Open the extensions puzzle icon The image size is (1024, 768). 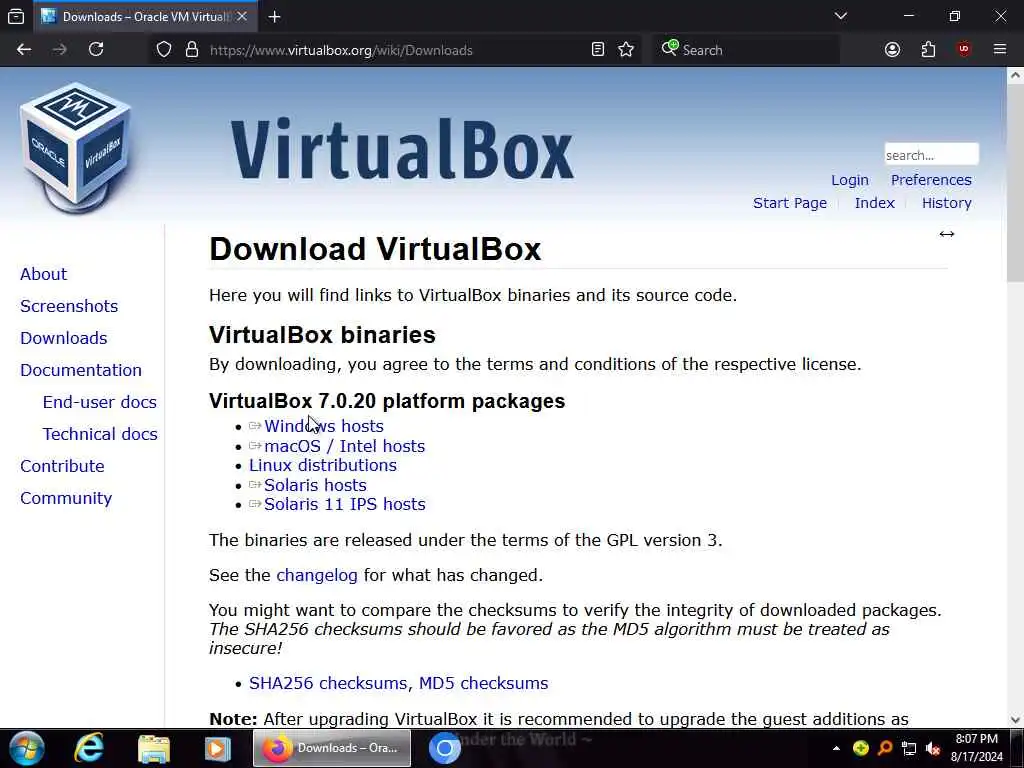pos(928,50)
